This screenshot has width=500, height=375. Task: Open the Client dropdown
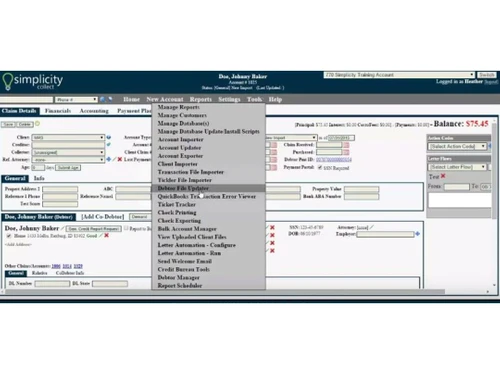pyautogui.click(x=68, y=137)
